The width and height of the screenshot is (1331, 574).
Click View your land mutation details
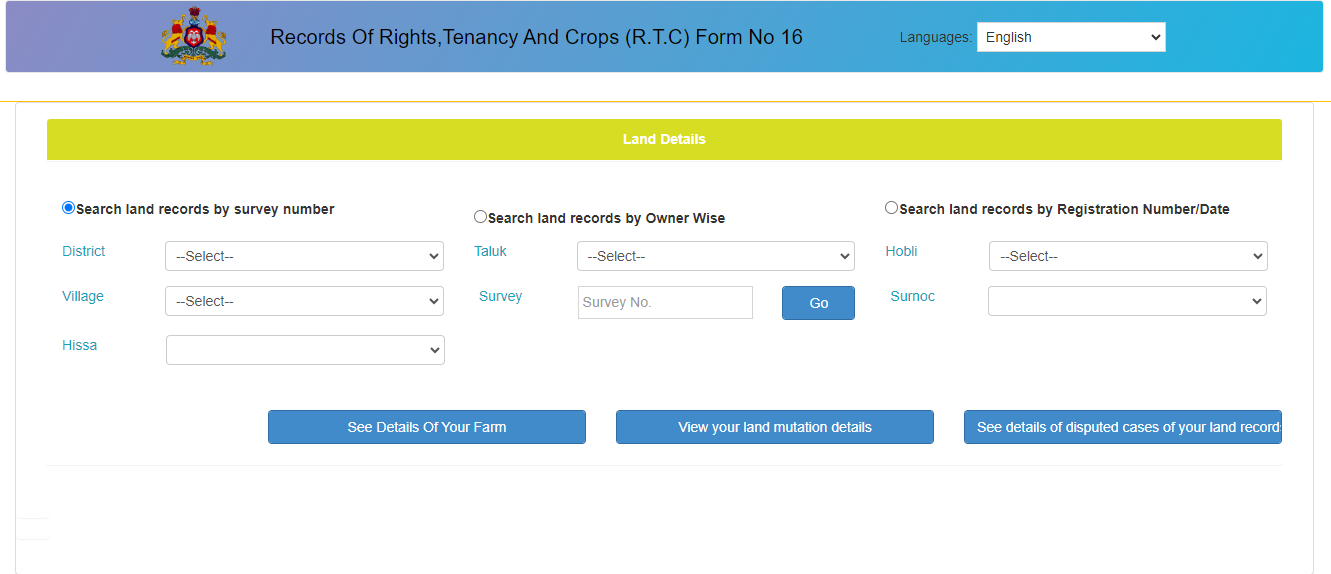[775, 427]
